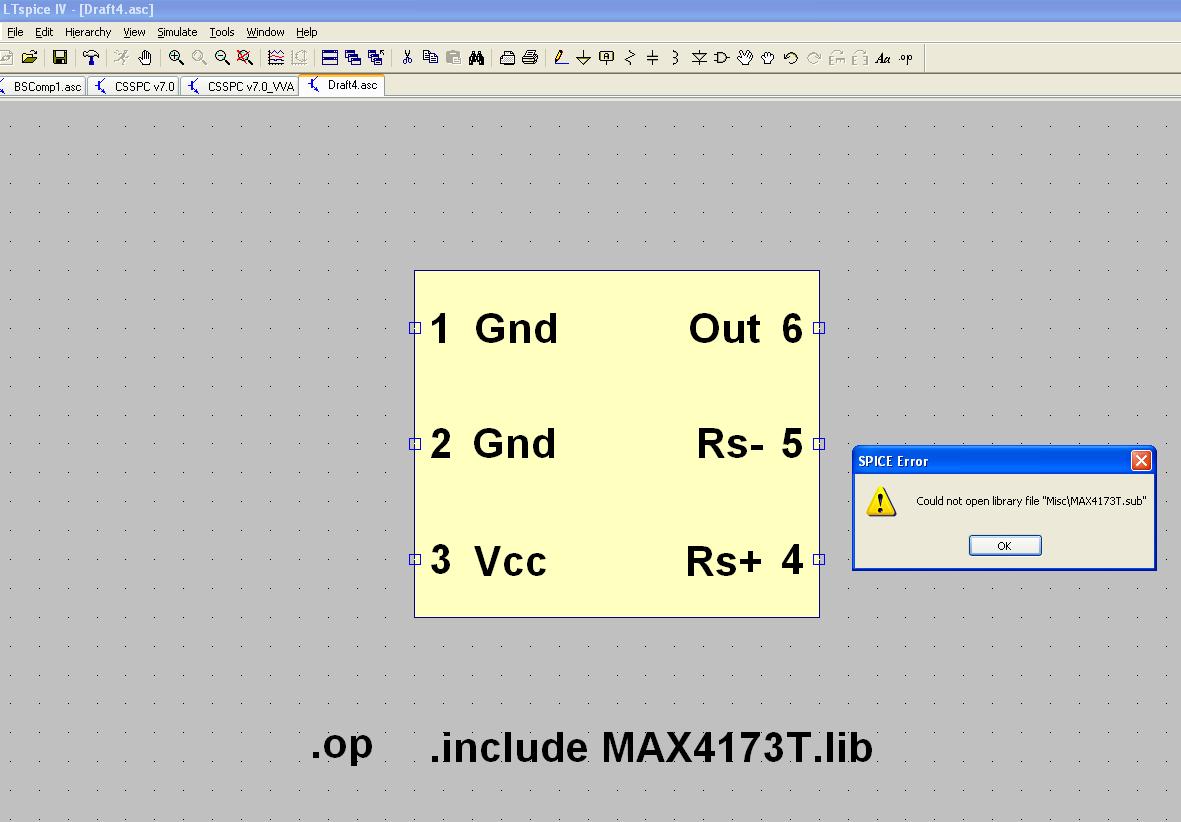Click the pin 5 Rs- connection square
The width and height of the screenshot is (1181, 822).
[x=819, y=444]
